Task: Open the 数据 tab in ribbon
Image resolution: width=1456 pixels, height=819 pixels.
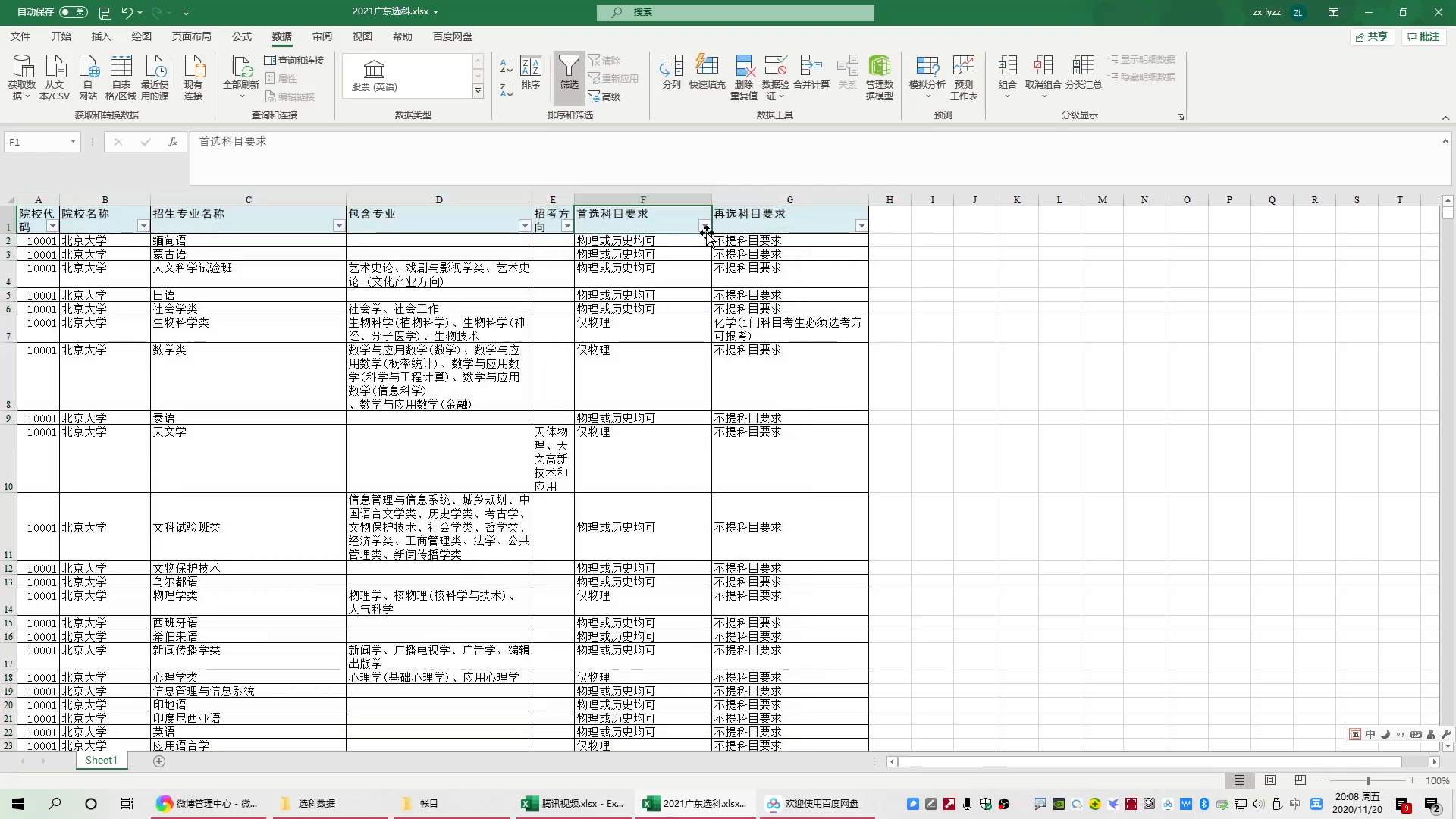Action: click(281, 37)
